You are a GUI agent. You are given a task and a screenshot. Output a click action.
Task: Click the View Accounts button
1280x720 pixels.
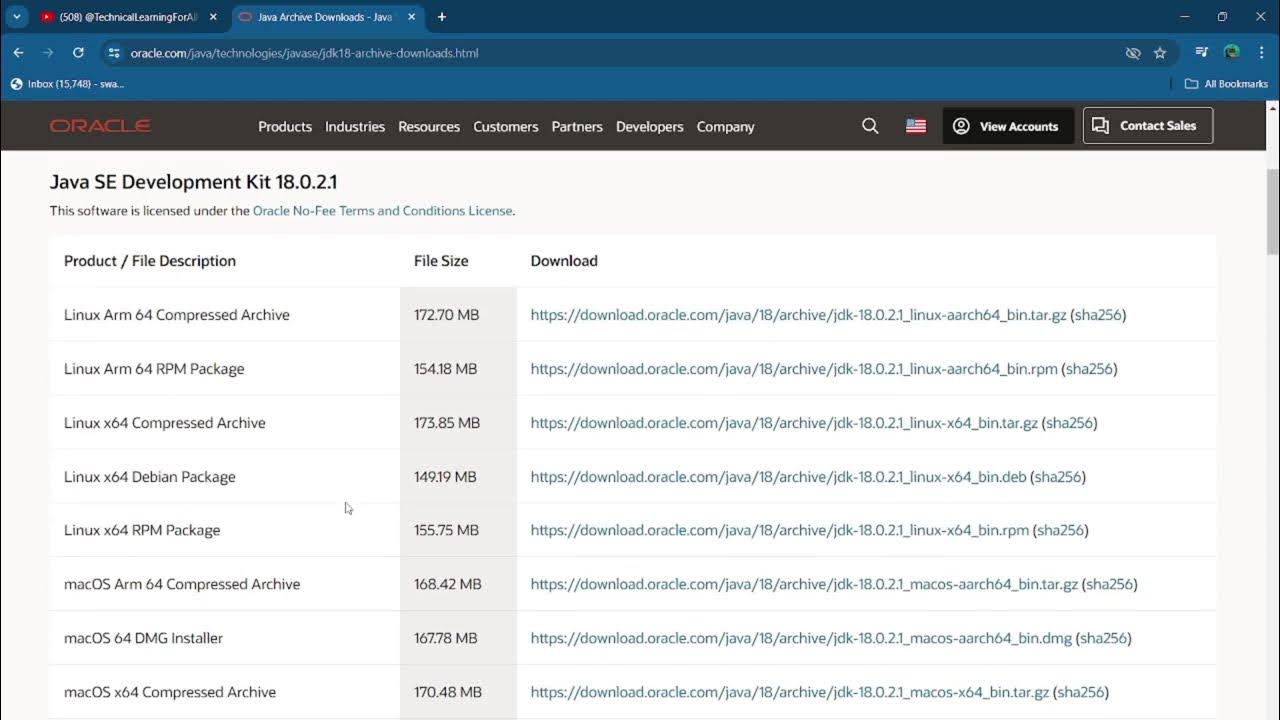(1008, 126)
